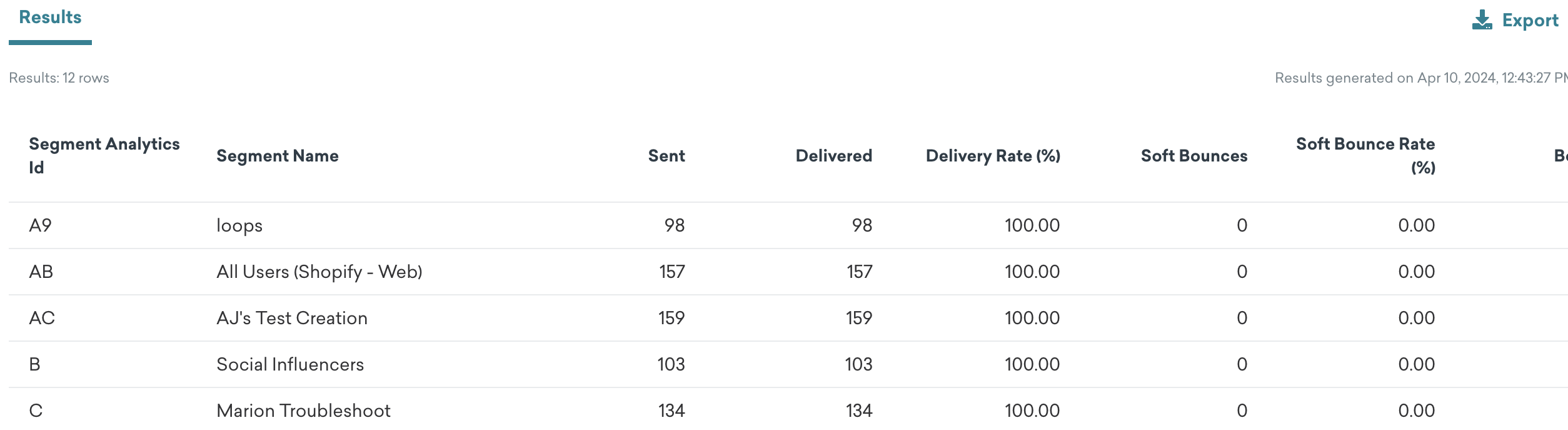Select the Marion Troubleshoot row
The image size is (1568, 430).
[788, 409]
